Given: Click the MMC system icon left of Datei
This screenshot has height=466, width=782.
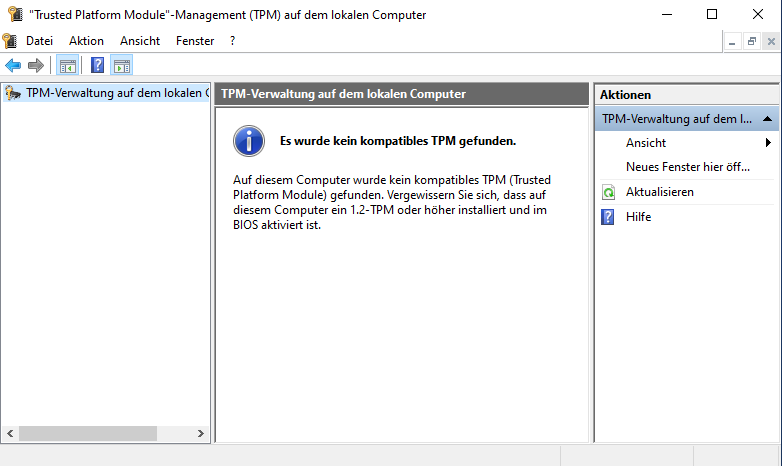Looking at the screenshot, I should (x=10, y=41).
